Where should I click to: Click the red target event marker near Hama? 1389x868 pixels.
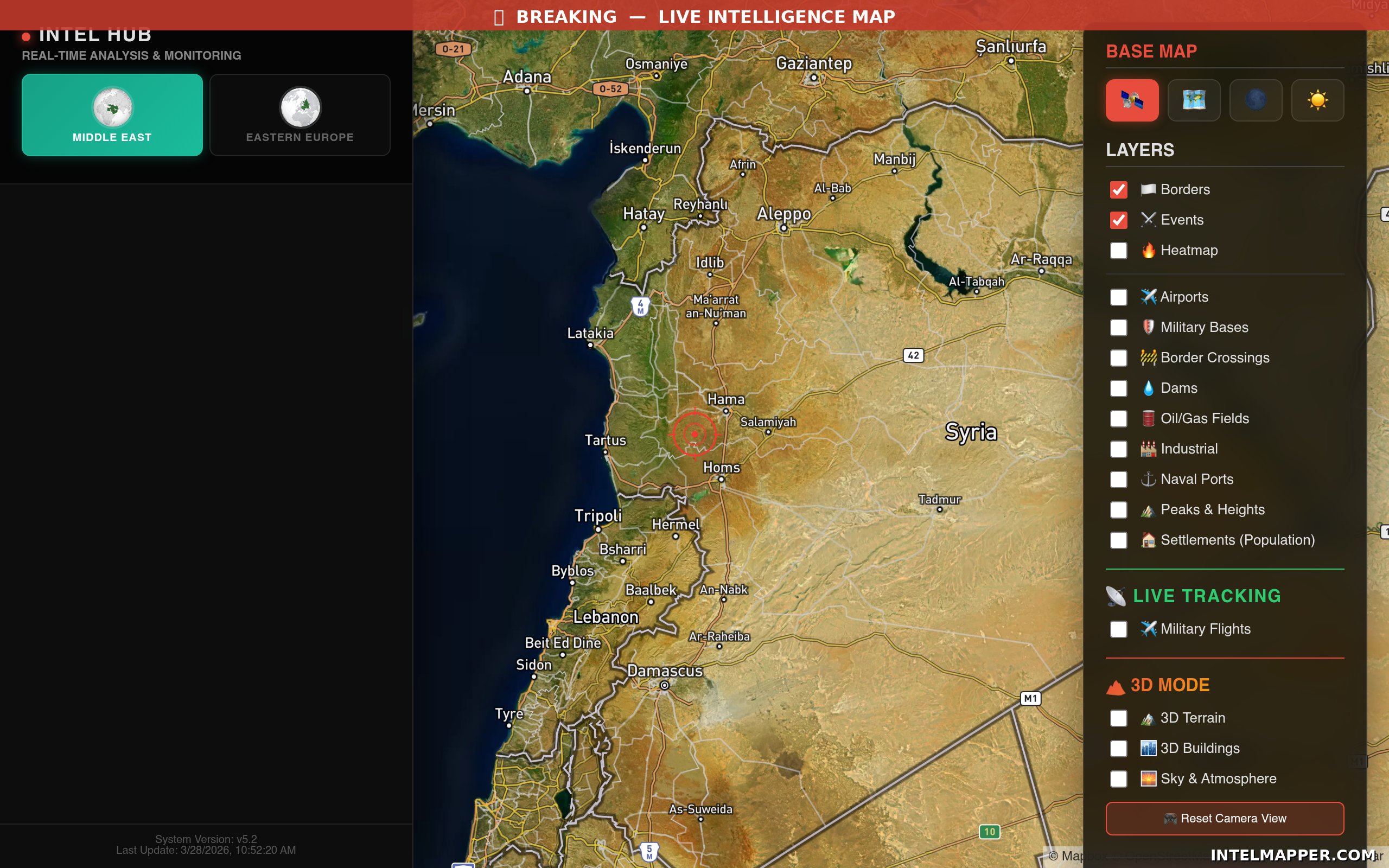(x=694, y=434)
